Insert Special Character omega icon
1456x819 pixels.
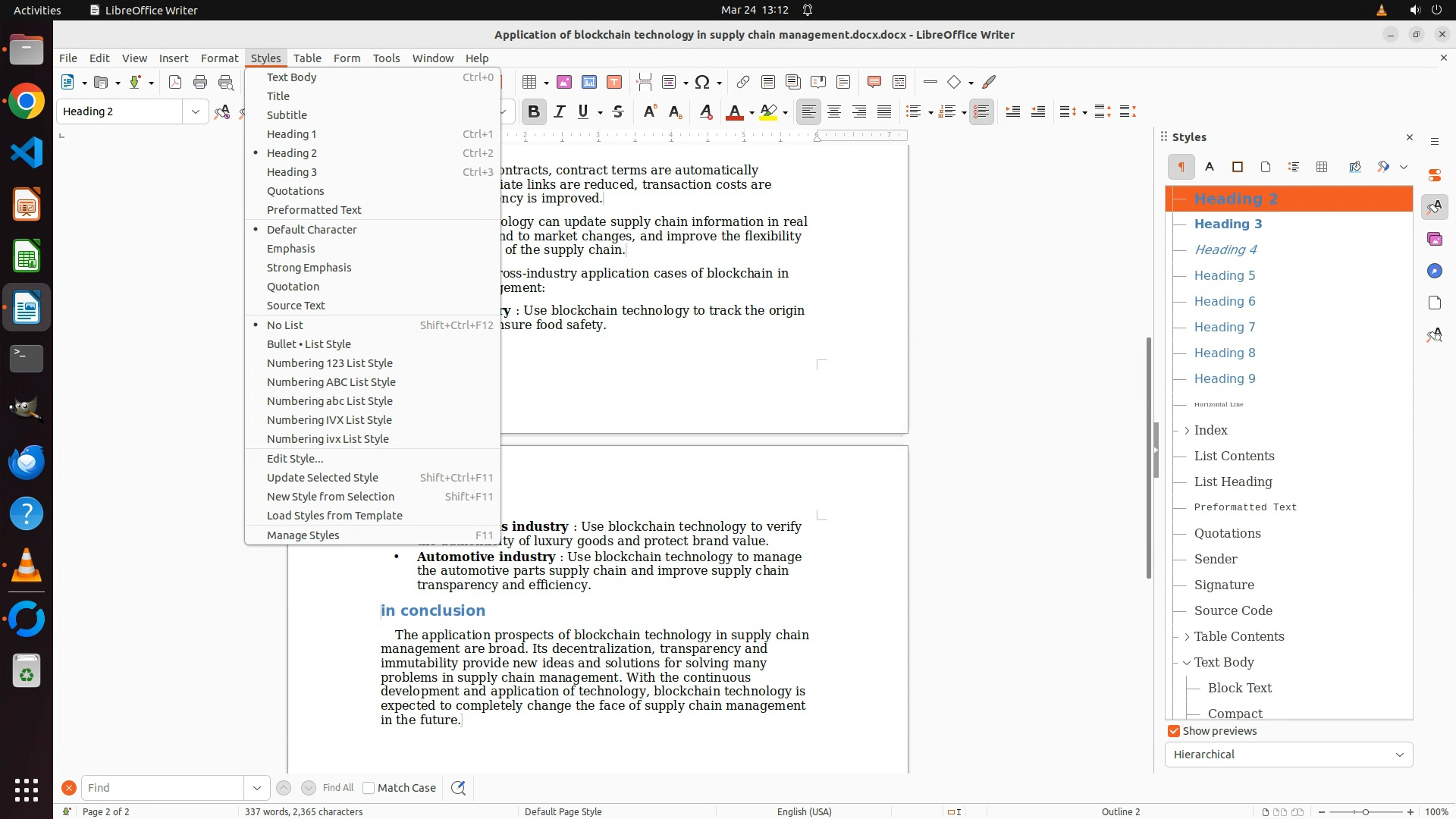(x=702, y=83)
